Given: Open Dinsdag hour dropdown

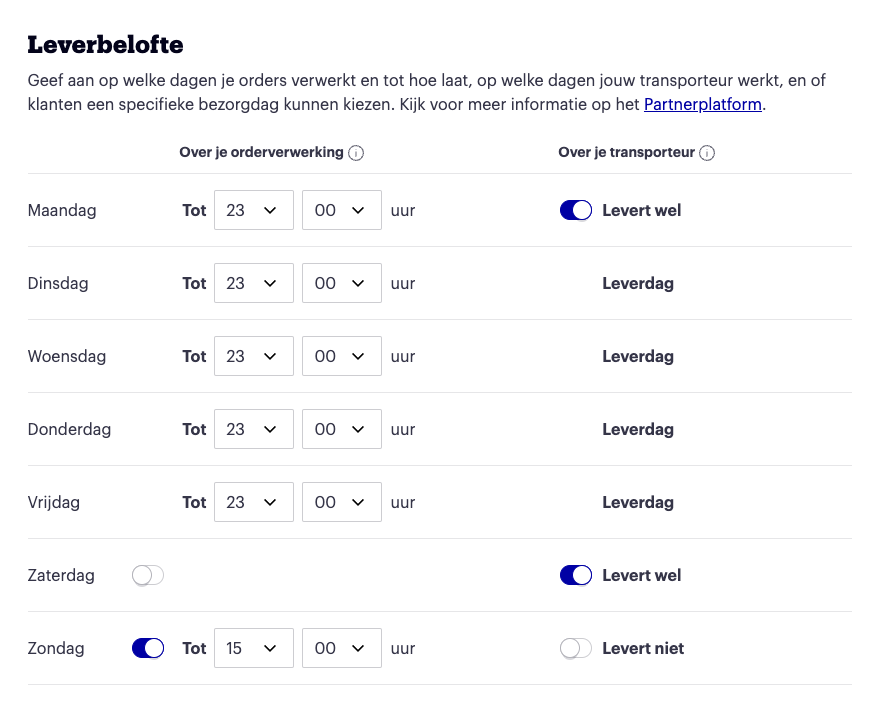Looking at the screenshot, I should [254, 283].
